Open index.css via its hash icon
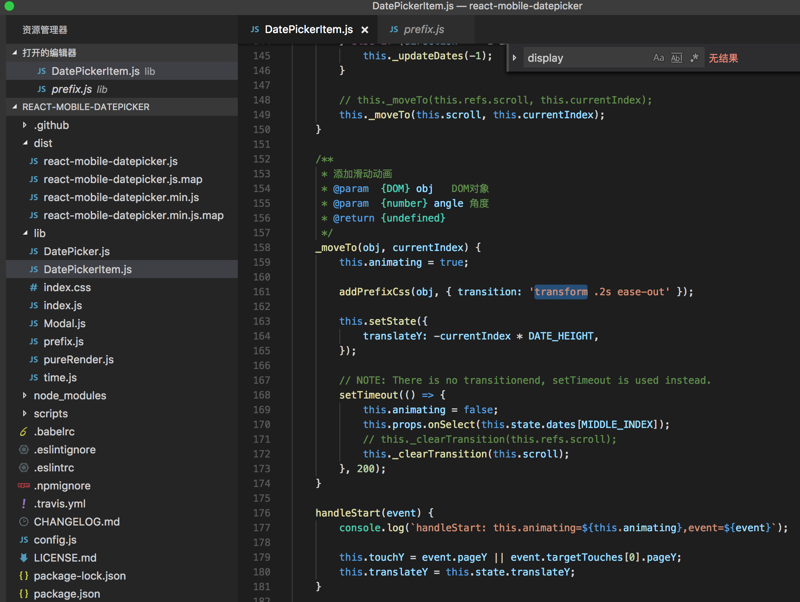 (x=33, y=287)
